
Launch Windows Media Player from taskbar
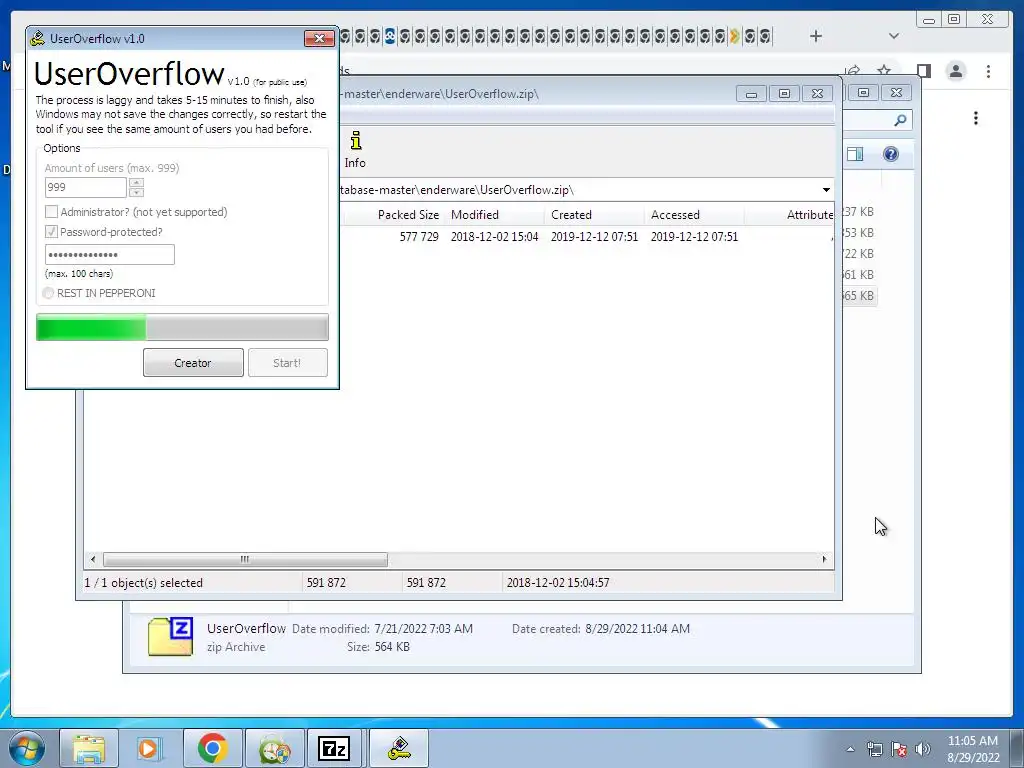click(150, 748)
